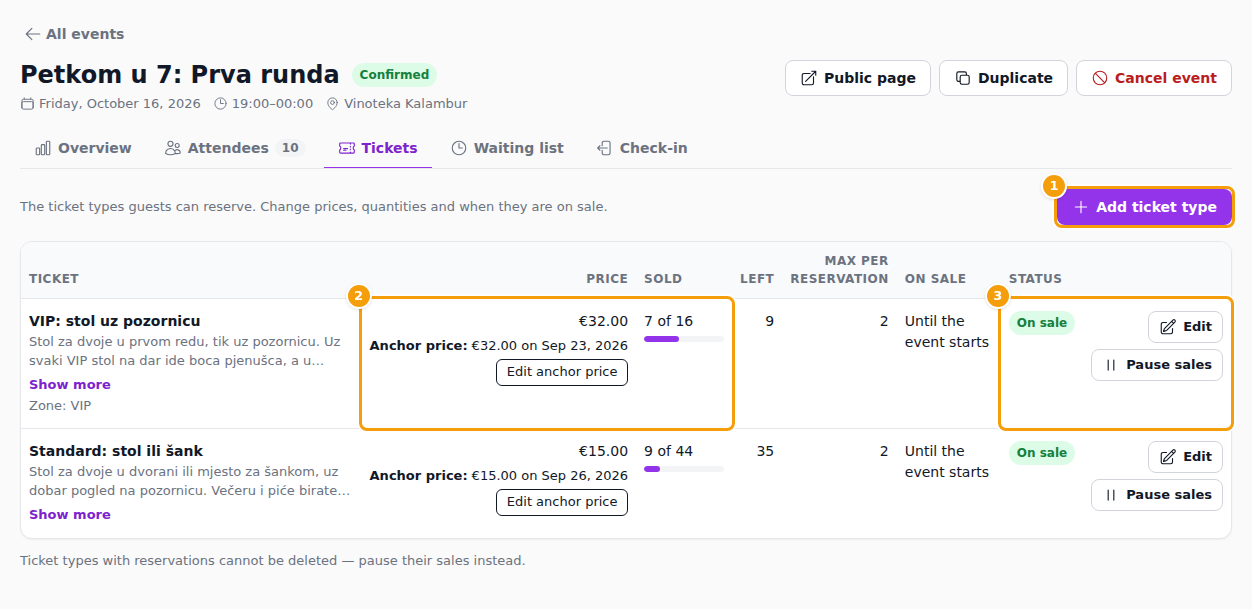Click the 9 of 44 sold value
Viewport: 1252px width, 609px height.
pyautogui.click(x=668, y=451)
